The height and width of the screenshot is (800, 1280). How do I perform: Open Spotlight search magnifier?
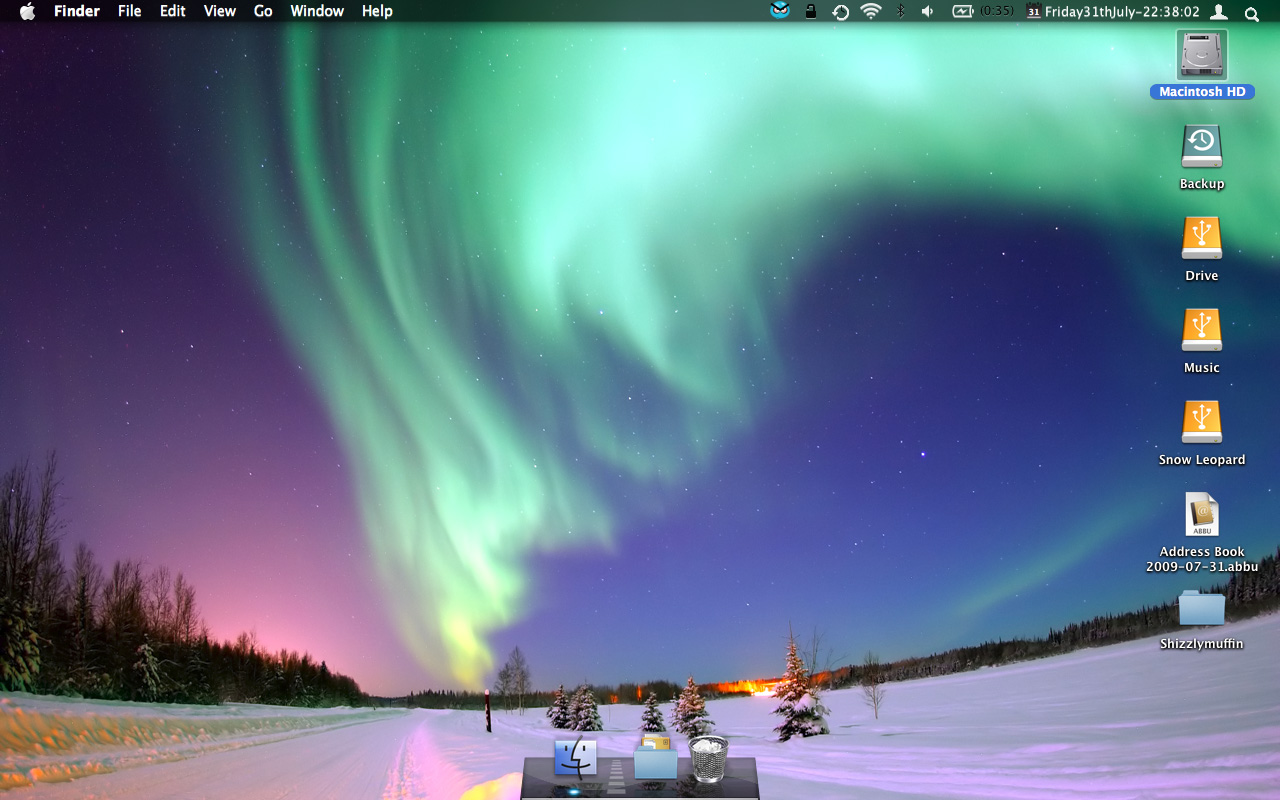click(x=1252, y=12)
